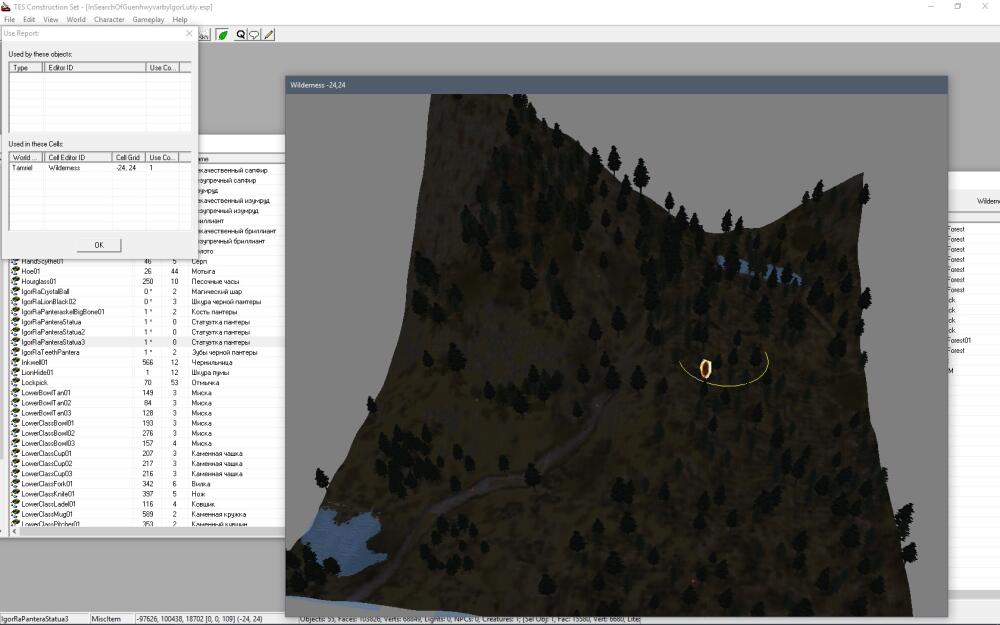The width and height of the screenshot is (1000, 625).
Task: Click the object icon beside LowerClassKnife01
Action: [x=16, y=494]
